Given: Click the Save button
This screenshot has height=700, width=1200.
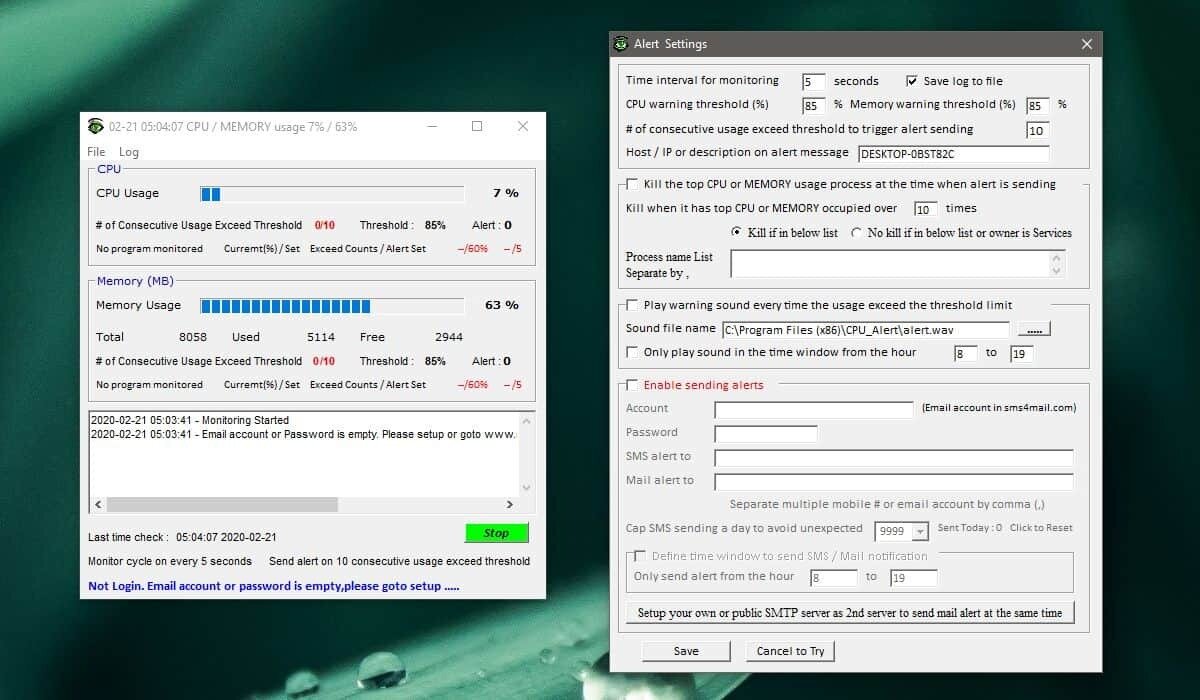Looking at the screenshot, I should pyautogui.click(x=686, y=651).
